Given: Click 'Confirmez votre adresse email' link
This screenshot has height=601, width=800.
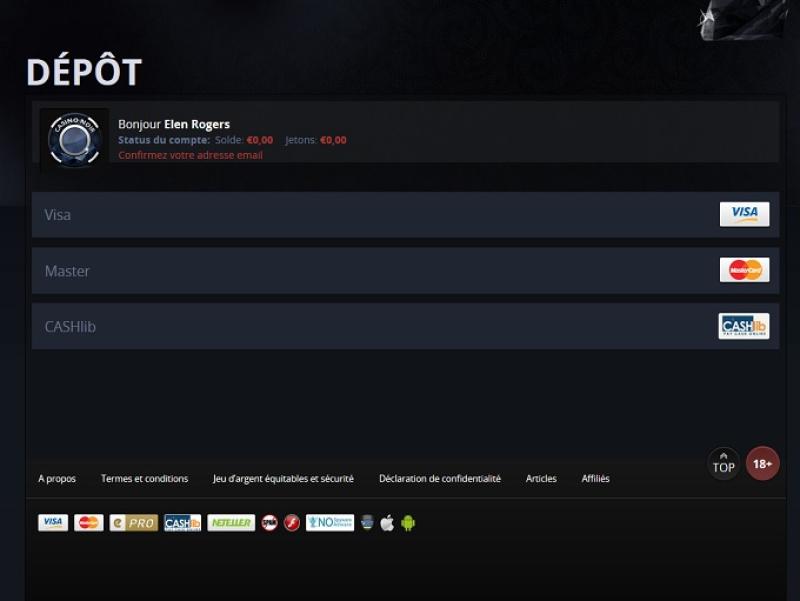Looking at the screenshot, I should [x=190, y=156].
